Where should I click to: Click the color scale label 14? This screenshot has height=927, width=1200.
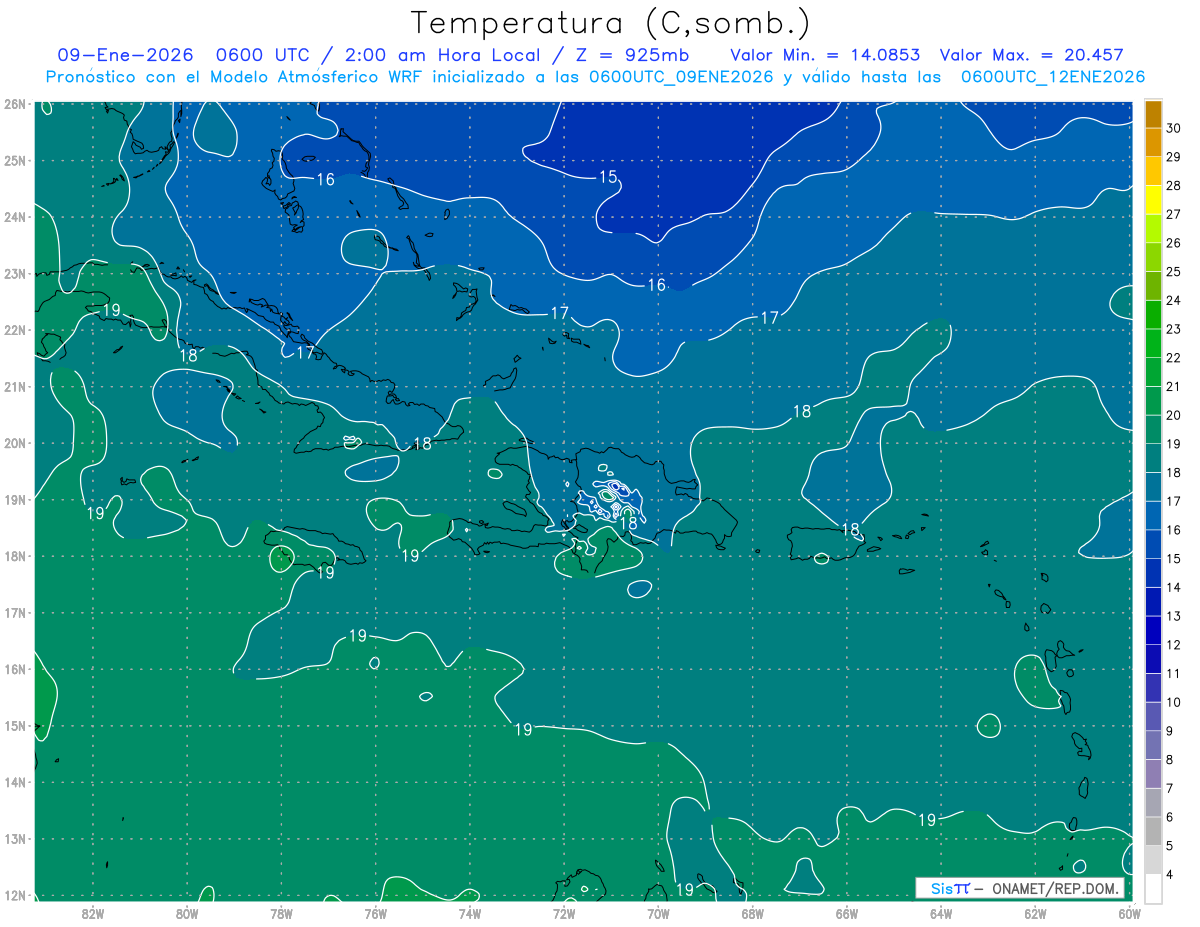pos(1174,587)
